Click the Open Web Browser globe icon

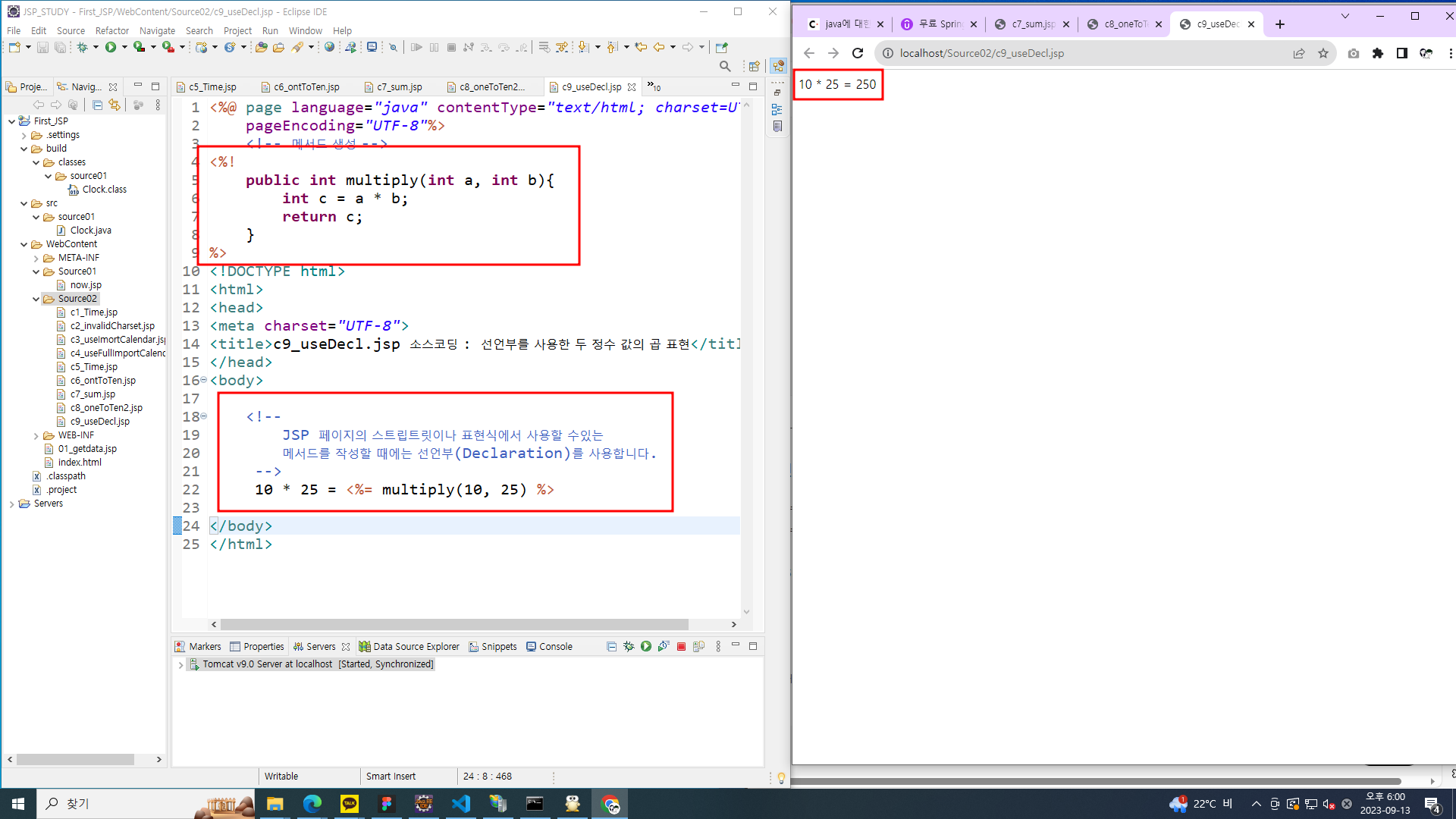[x=329, y=47]
